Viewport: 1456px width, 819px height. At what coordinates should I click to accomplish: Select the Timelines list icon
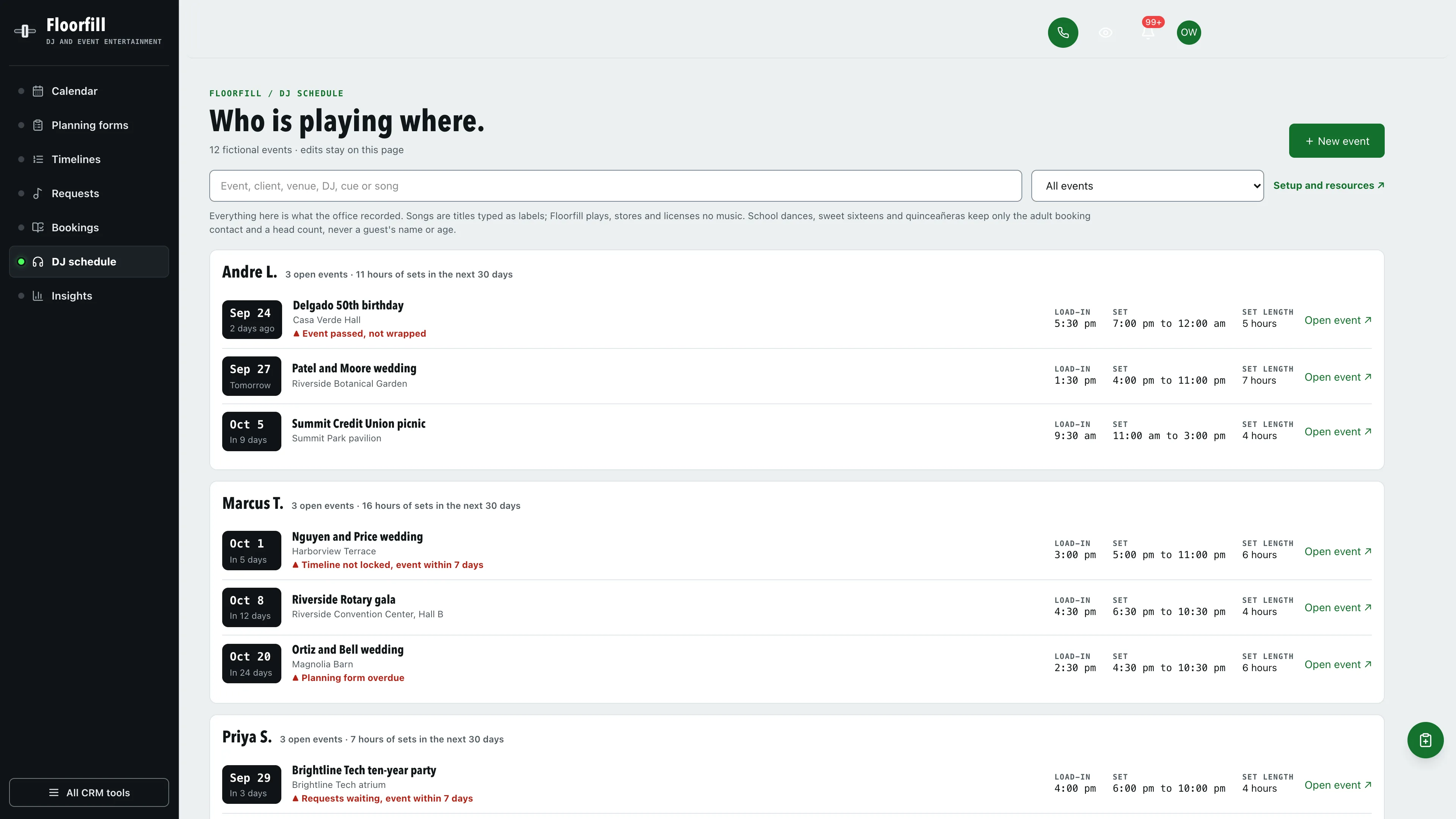(38, 159)
